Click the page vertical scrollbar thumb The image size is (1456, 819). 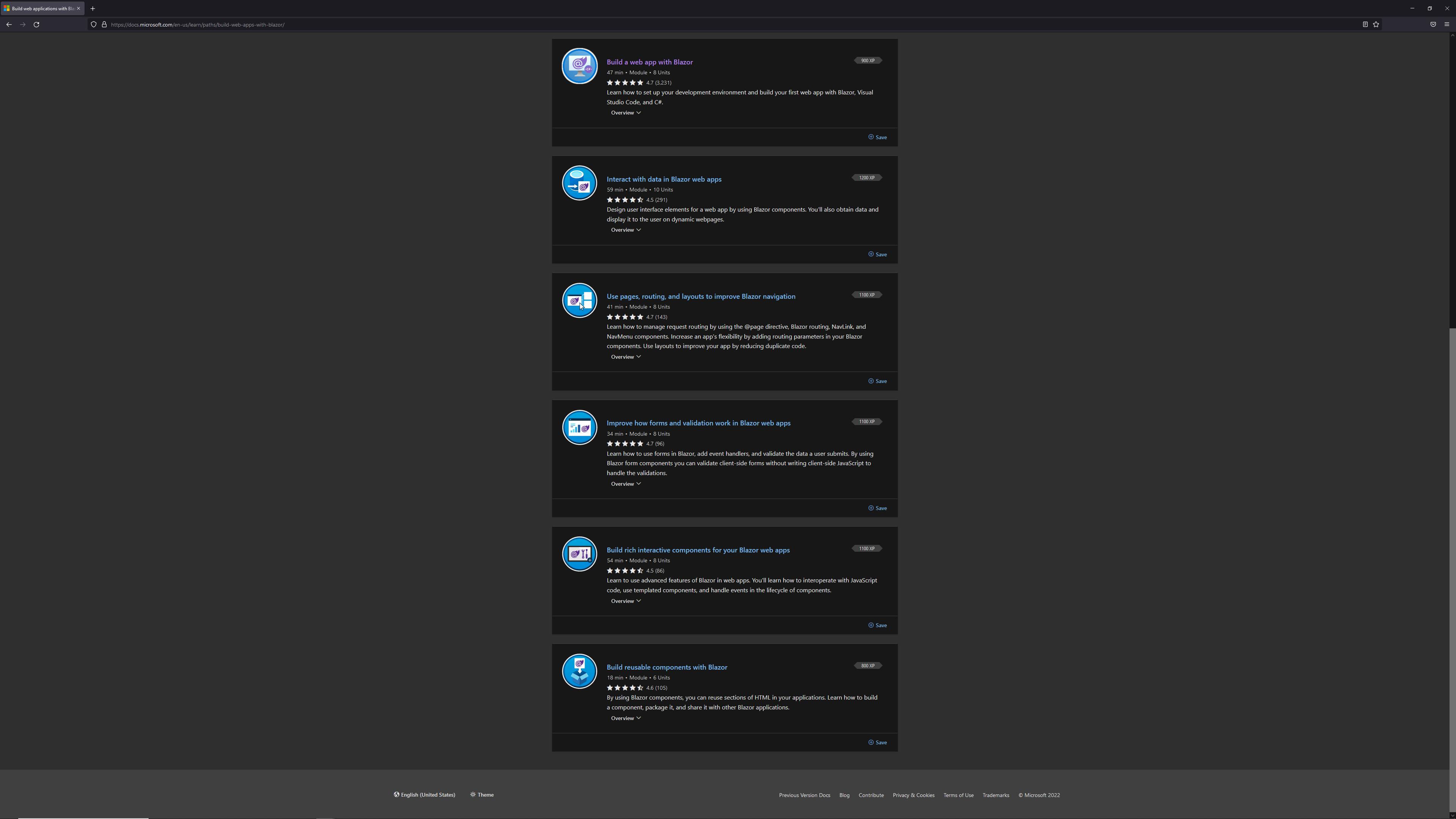(1452, 570)
